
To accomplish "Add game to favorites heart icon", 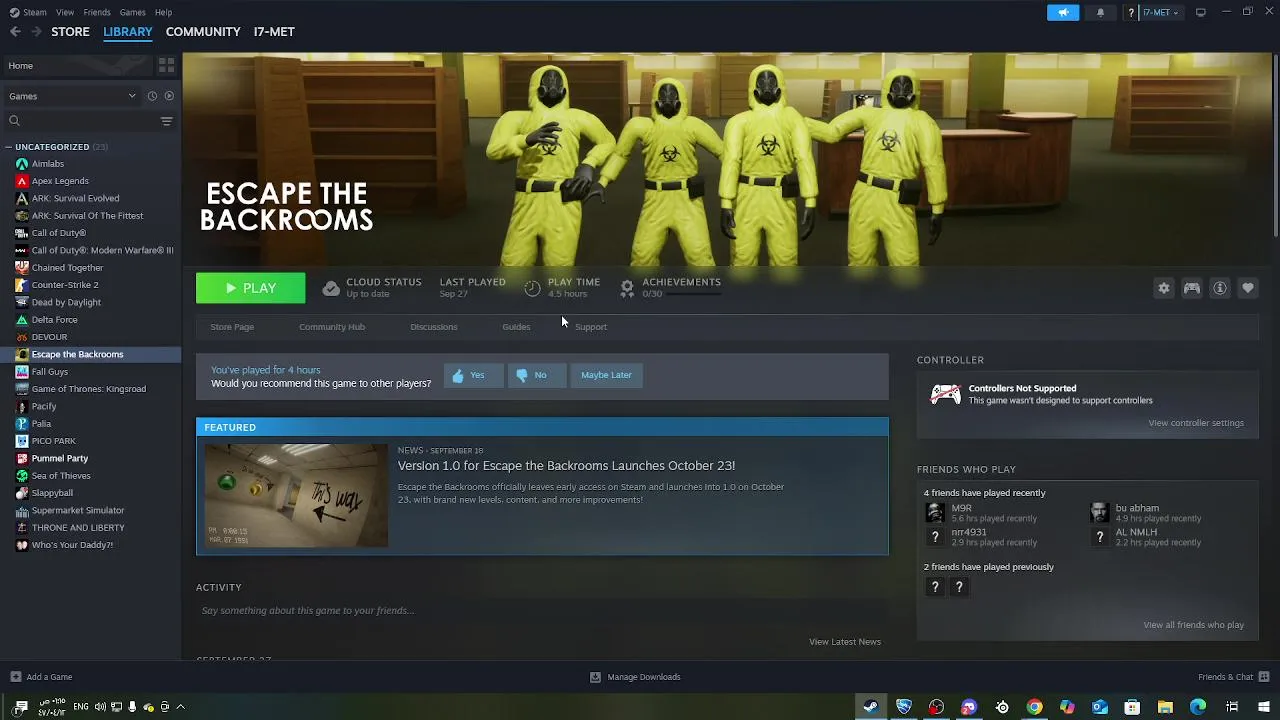I will 1248,288.
